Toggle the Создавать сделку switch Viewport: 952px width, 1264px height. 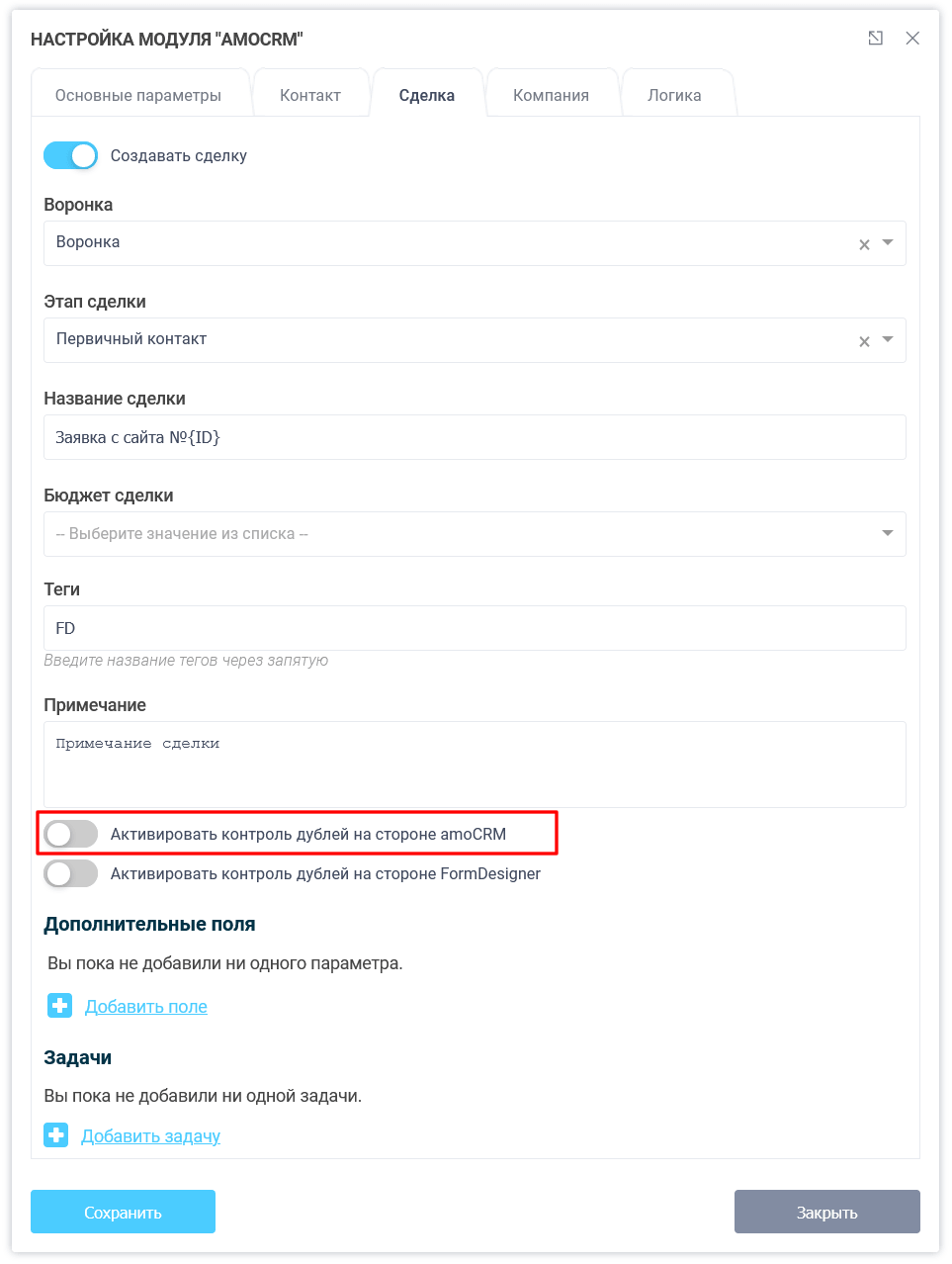[x=71, y=155]
